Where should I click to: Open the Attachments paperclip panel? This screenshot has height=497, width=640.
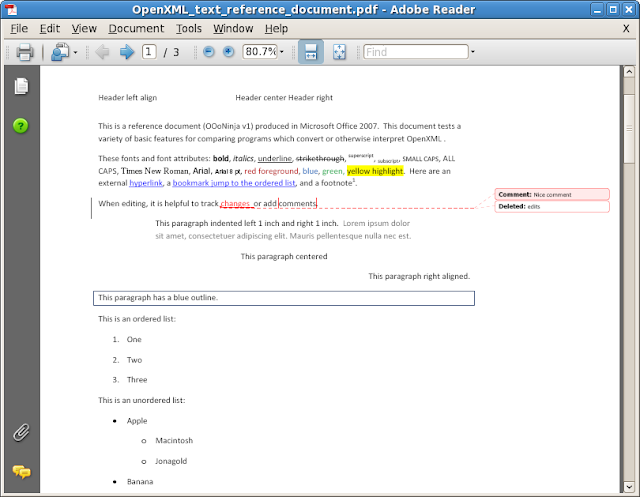(x=20, y=433)
